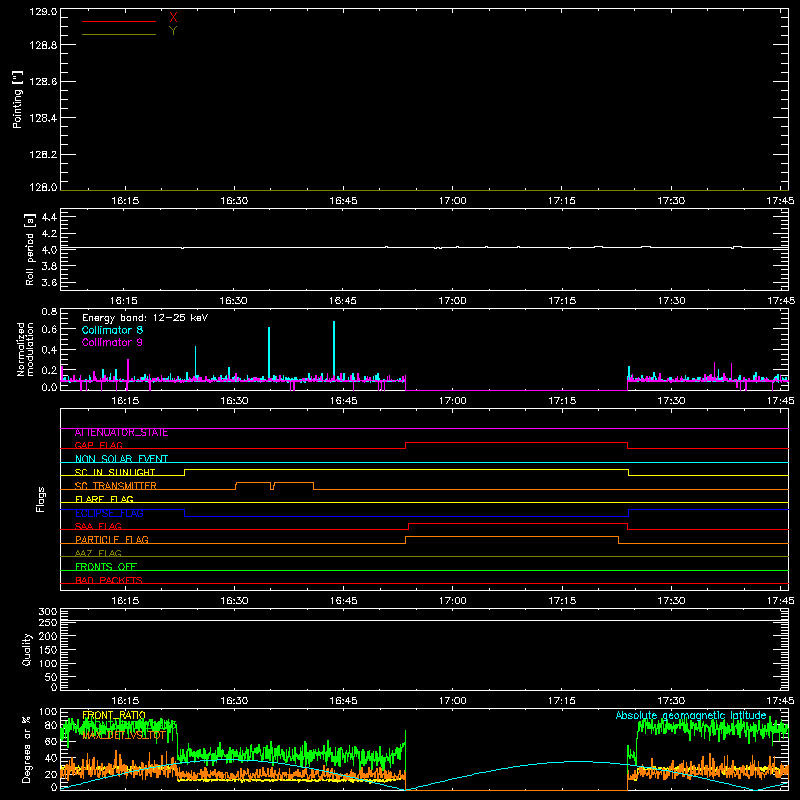The image size is (800, 800).
Task: Click the 4.4 tick on Roll period axis
Action: tap(49, 217)
